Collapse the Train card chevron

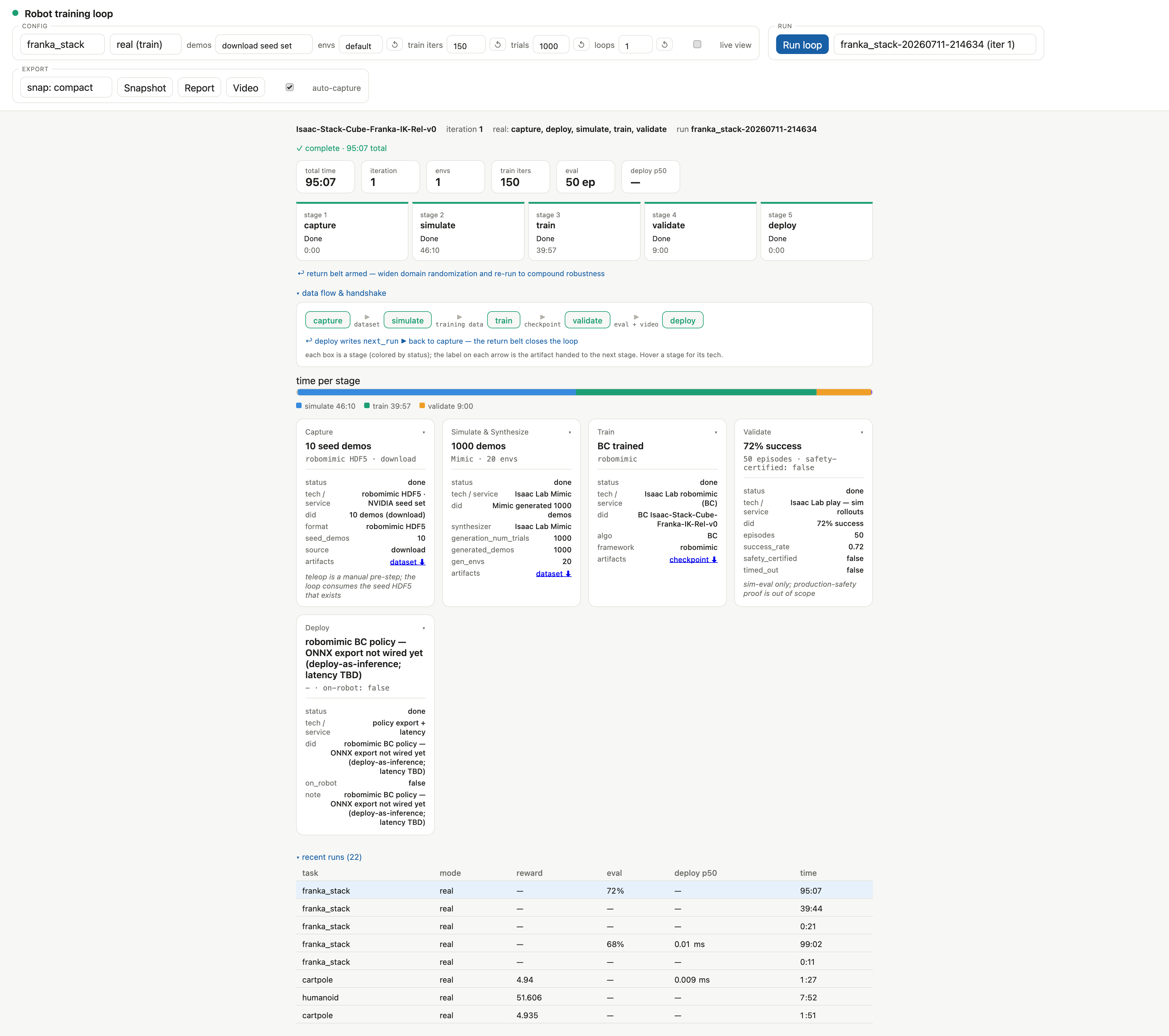click(x=716, y=432)
